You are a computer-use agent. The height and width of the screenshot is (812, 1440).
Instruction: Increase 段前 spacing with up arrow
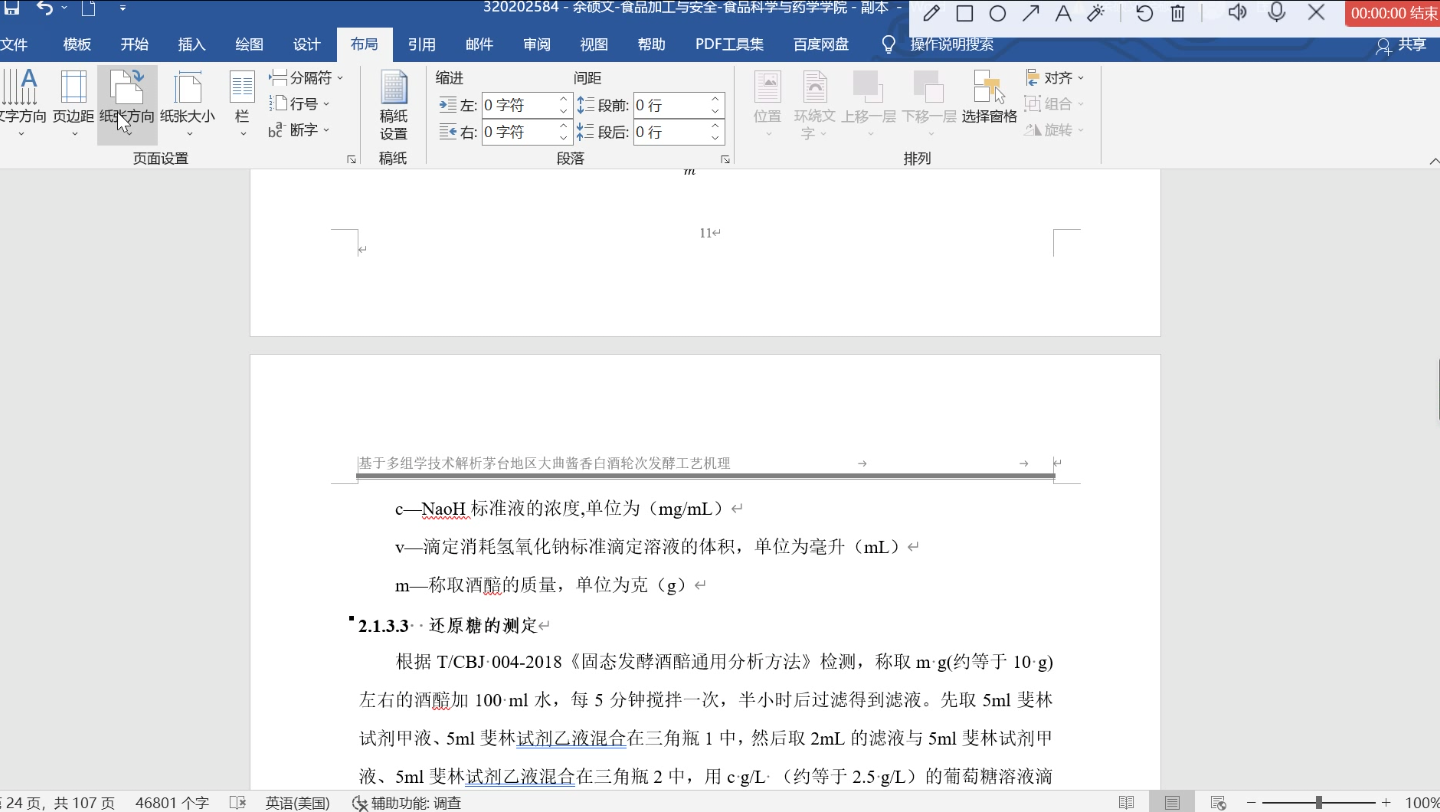point(716,99)
